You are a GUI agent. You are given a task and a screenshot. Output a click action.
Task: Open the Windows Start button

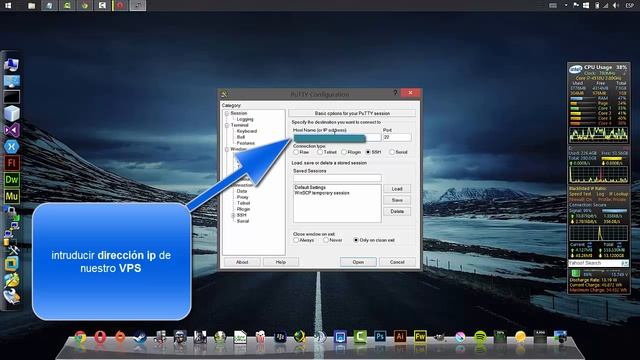8,5
